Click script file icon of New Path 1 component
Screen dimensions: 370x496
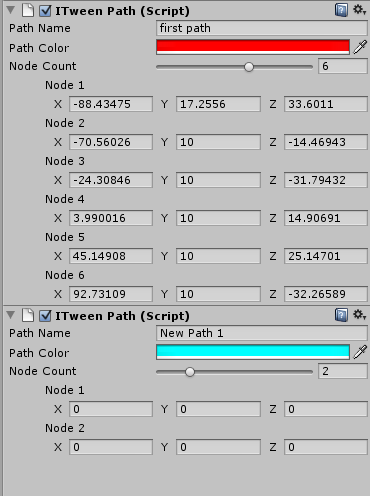tap(28, 315)
